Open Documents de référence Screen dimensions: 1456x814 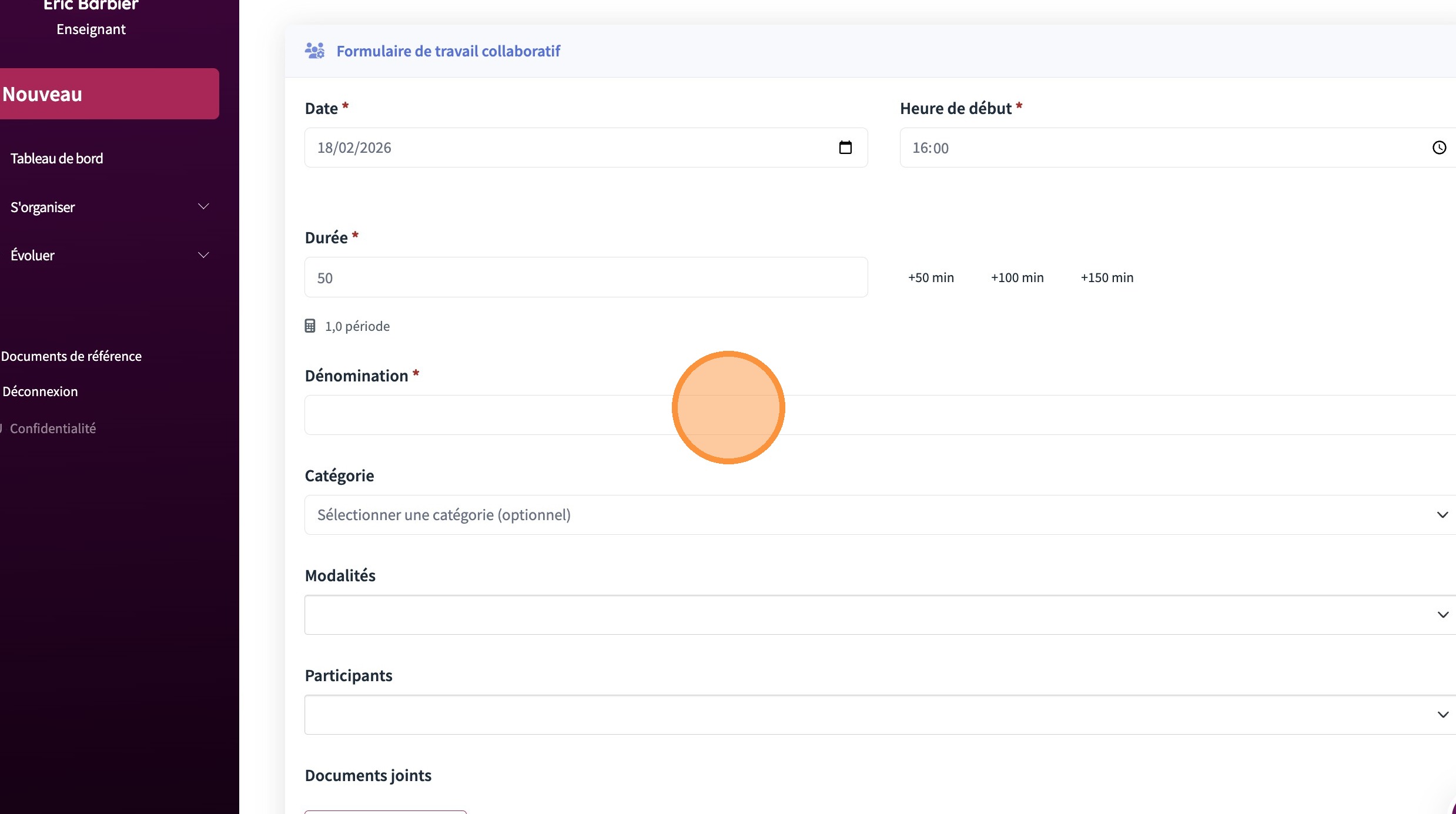tap(71, 356)
